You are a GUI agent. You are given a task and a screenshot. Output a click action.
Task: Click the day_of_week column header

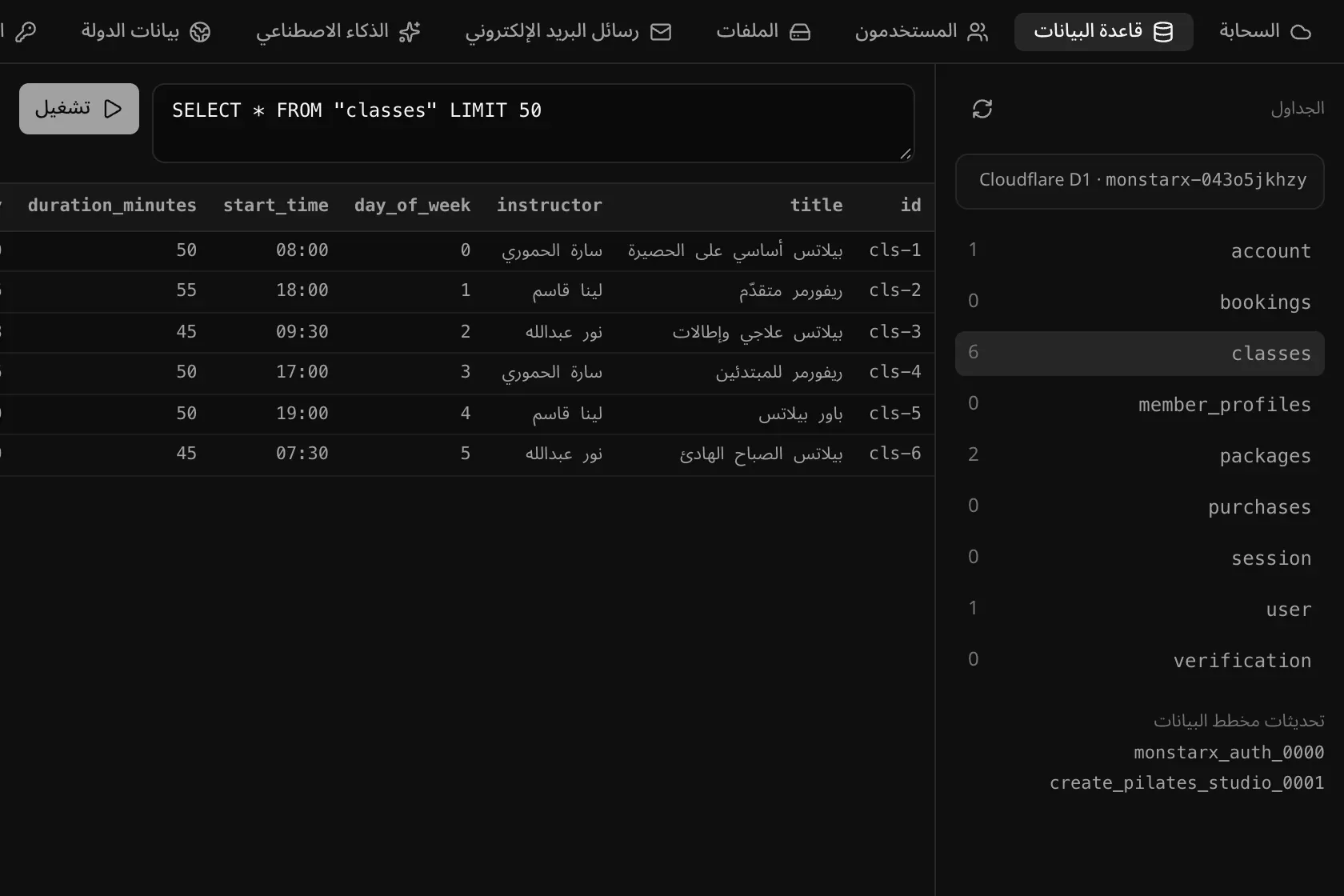coord(413,206)
